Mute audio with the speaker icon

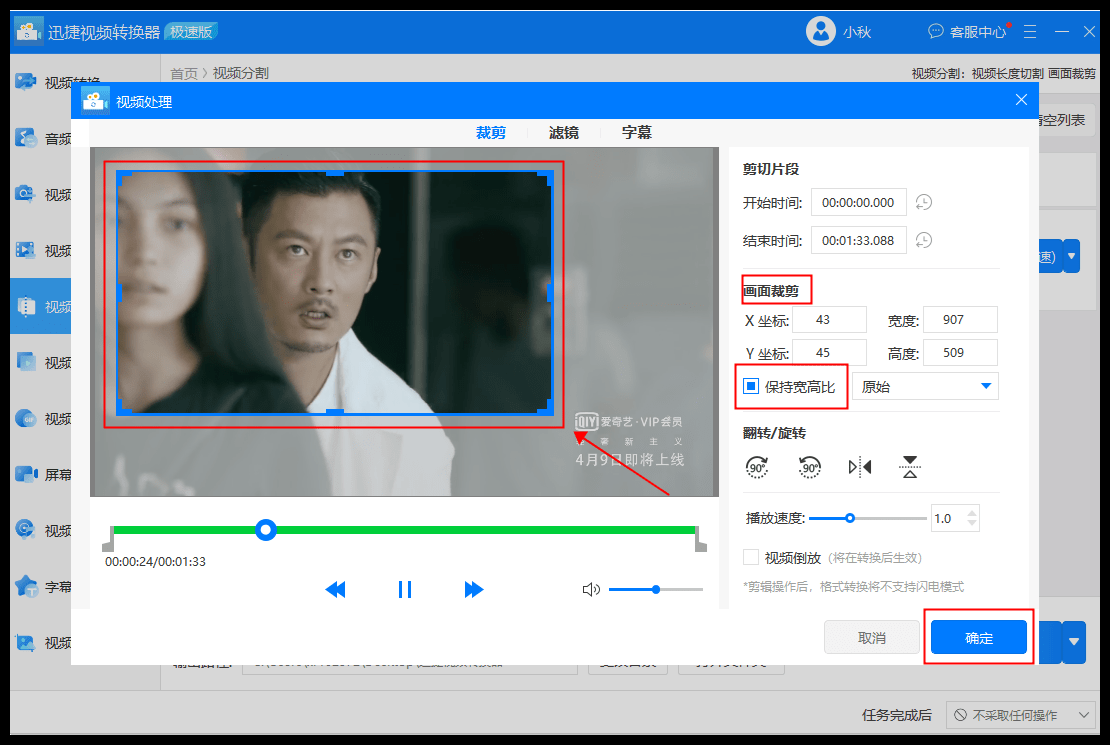[x=591, y=590]
